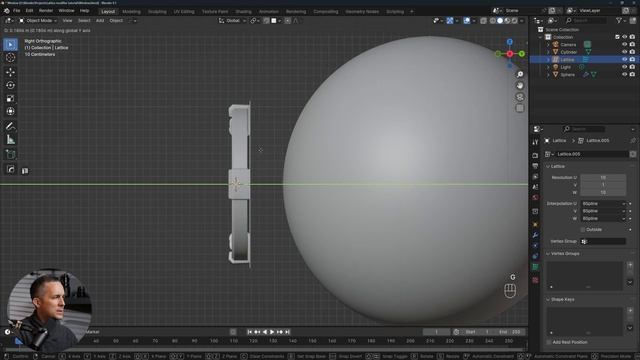Image resolution: width=640 pixels, height=360 pixels.
Task: Add a shape key with plus button
Action: point(630,311)
